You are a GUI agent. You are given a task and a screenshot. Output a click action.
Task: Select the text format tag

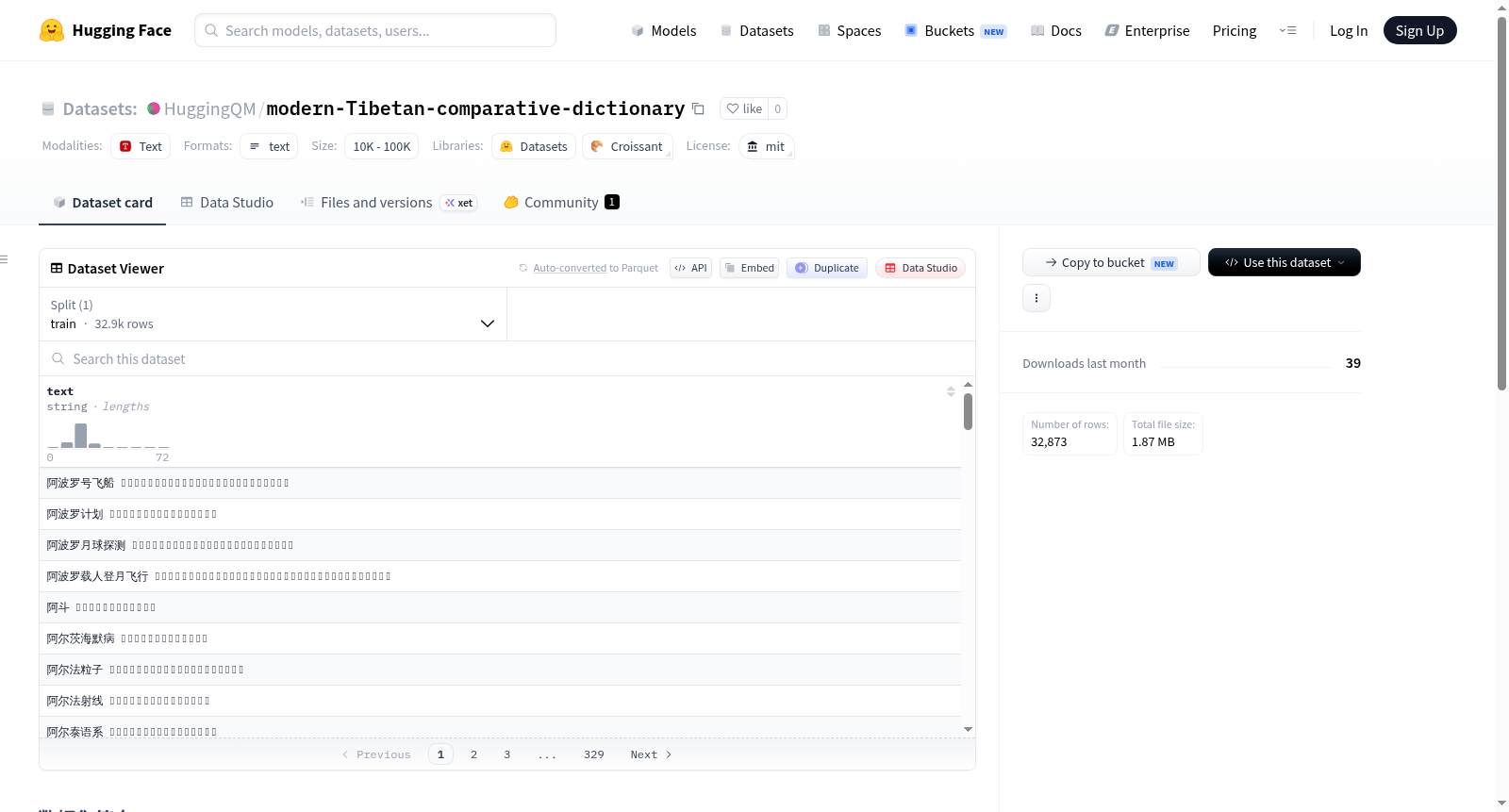269,146
